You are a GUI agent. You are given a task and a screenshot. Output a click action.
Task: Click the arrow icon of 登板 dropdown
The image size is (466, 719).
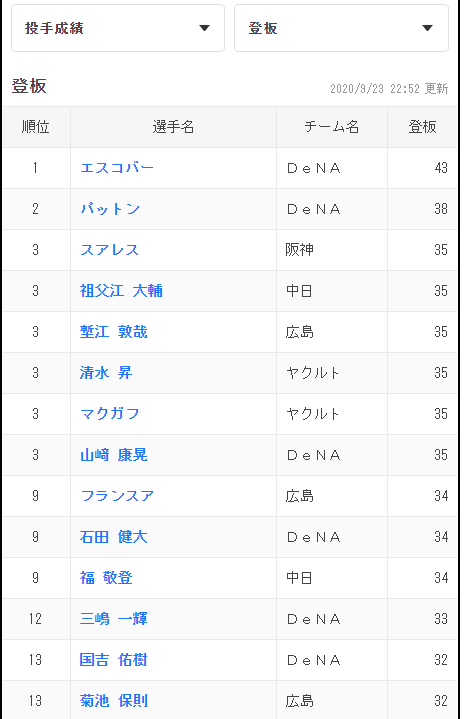(427, 28)
